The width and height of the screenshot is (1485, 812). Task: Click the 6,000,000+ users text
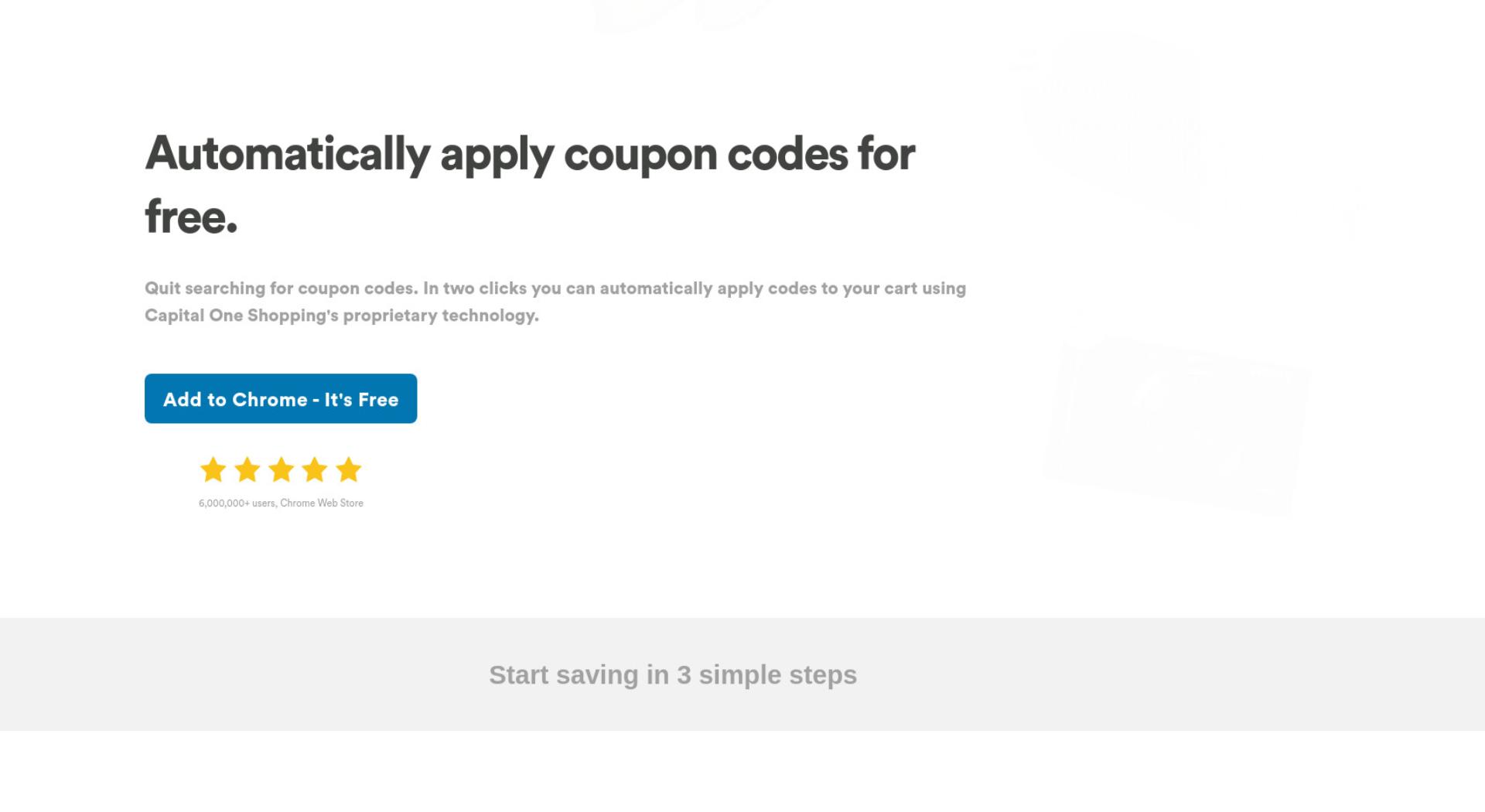[x=237, y=503]
